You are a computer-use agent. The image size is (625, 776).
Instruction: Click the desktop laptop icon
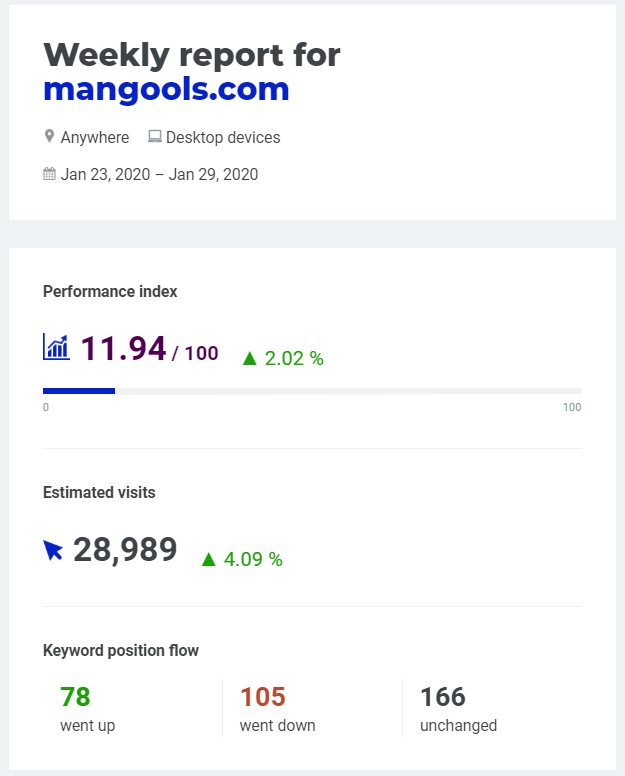[155, 136]
